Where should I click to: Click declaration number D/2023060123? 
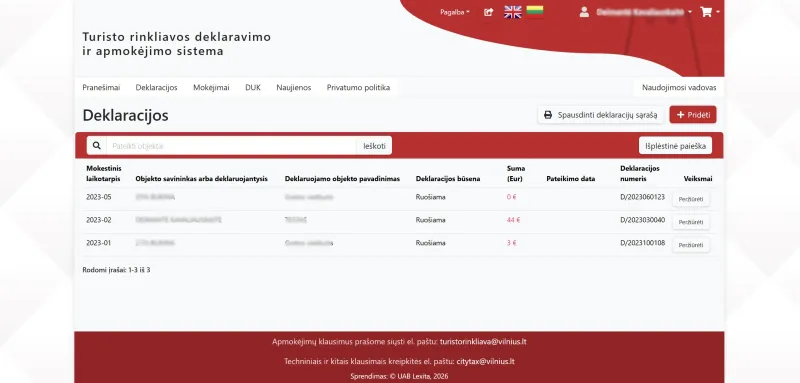642,197
